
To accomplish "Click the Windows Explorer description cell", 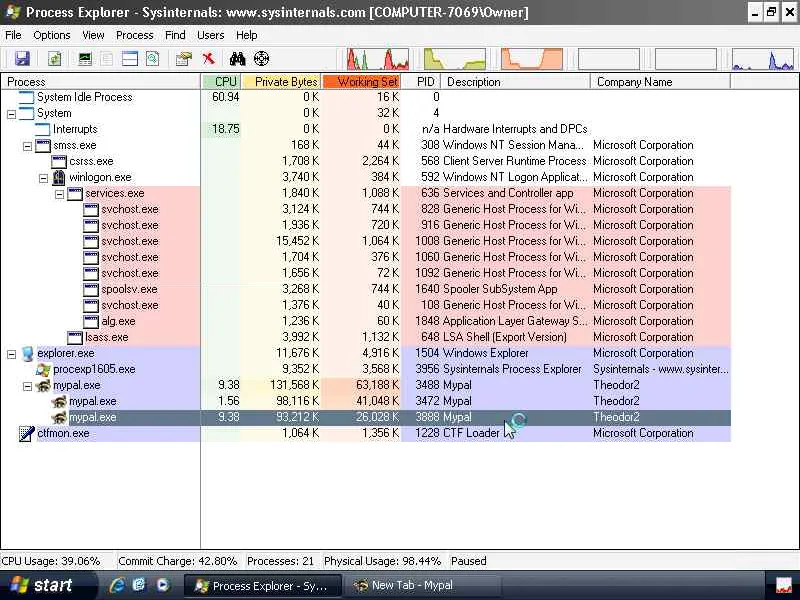I will click(486, 353).
